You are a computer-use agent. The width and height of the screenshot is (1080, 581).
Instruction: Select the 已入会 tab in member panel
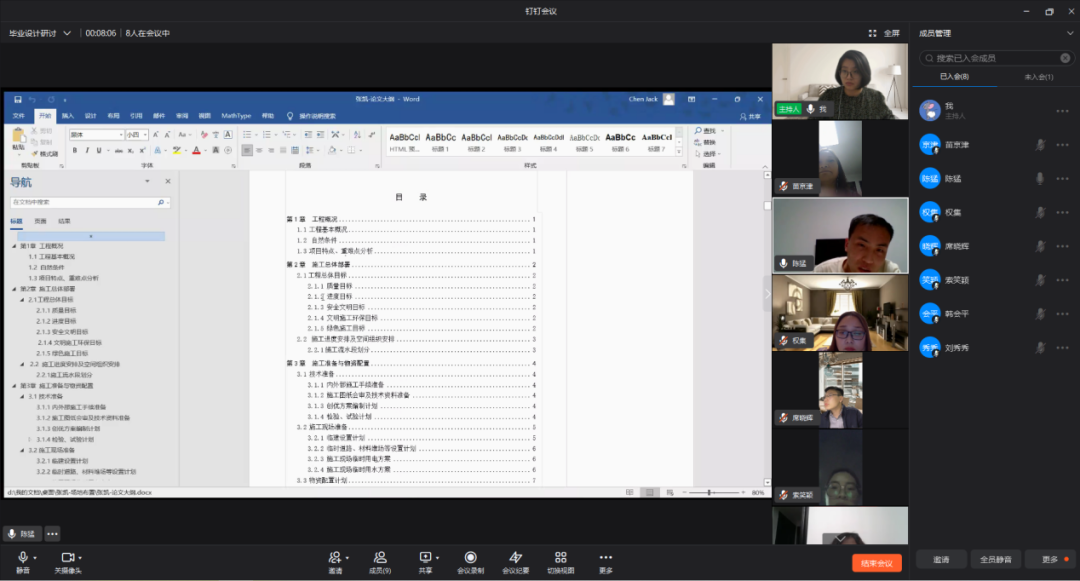[953, 77]
